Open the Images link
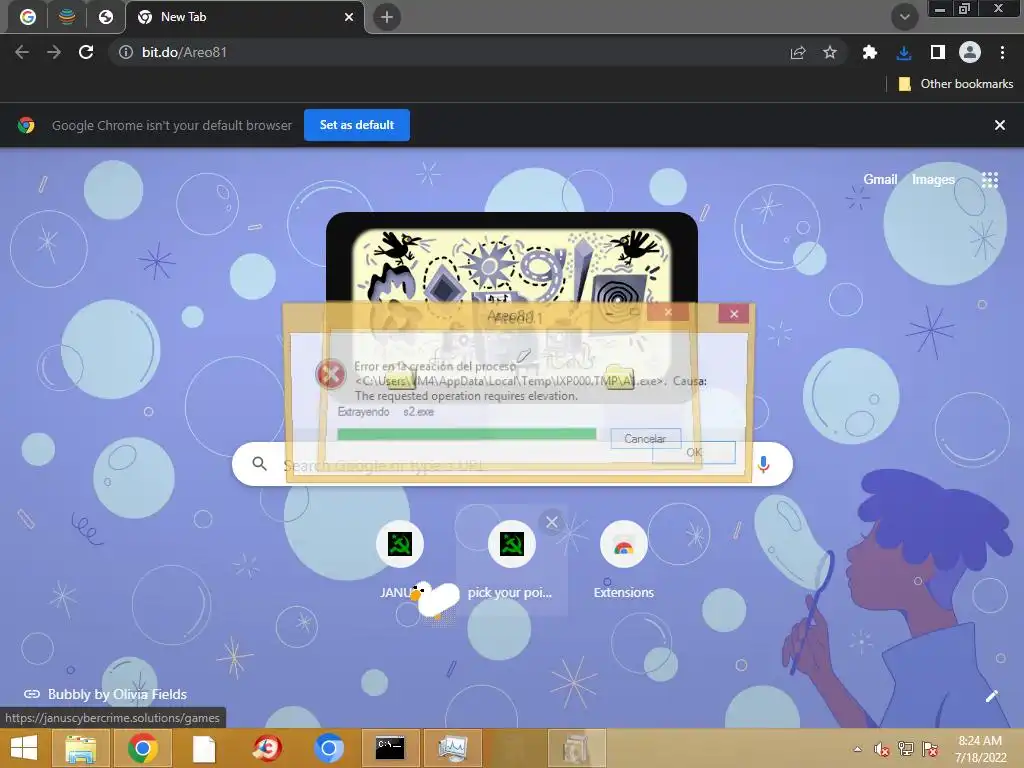Screen dimensions: 1024x768 click(x=933, y=179)
